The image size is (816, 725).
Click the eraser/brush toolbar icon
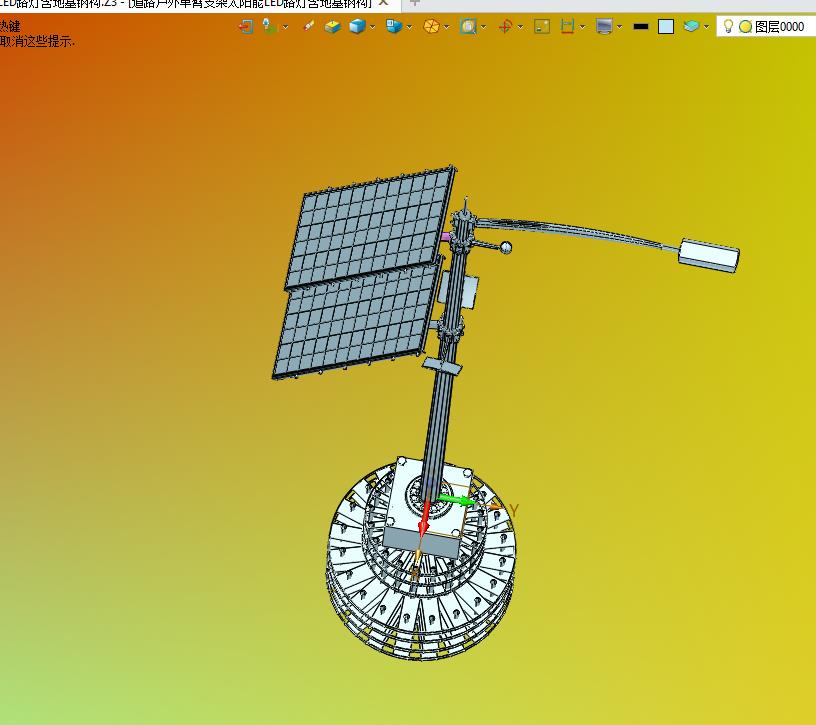[309, 26]
